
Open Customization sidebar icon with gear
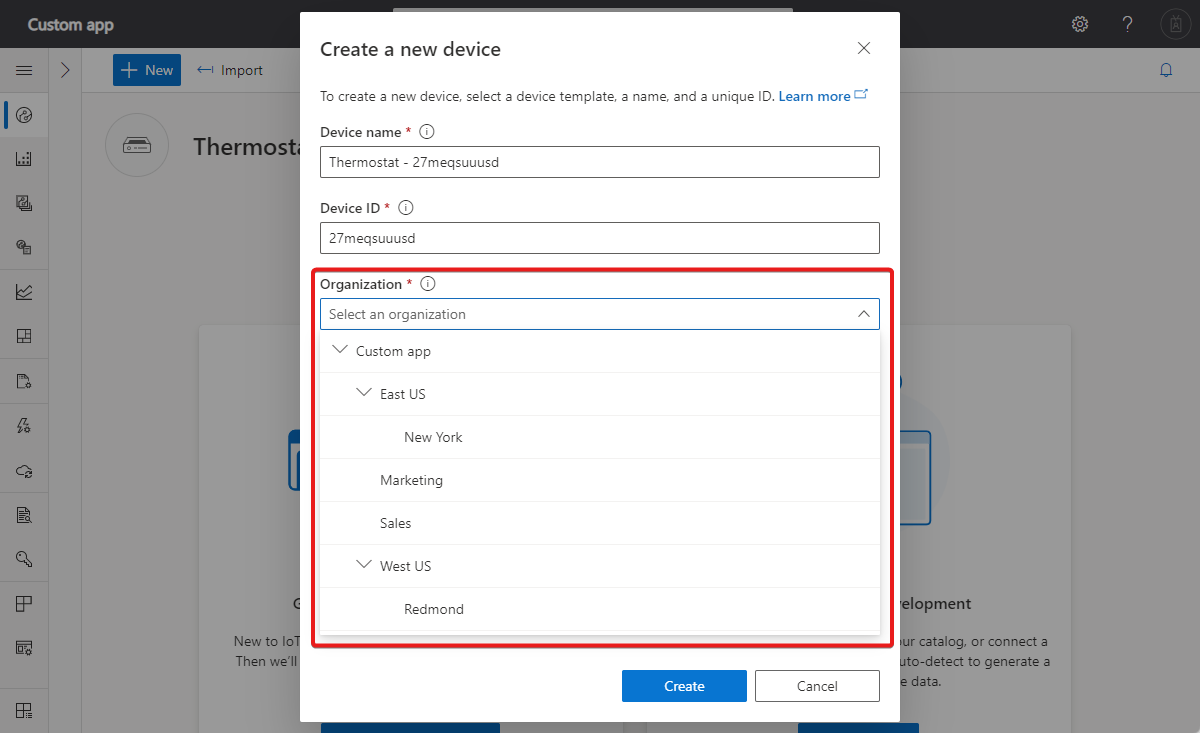[24, 647]
